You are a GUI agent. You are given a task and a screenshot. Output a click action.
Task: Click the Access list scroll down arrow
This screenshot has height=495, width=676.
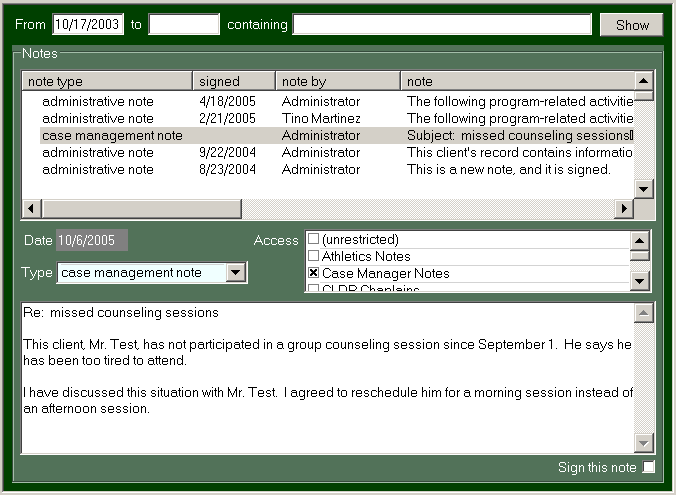(639, 281)
